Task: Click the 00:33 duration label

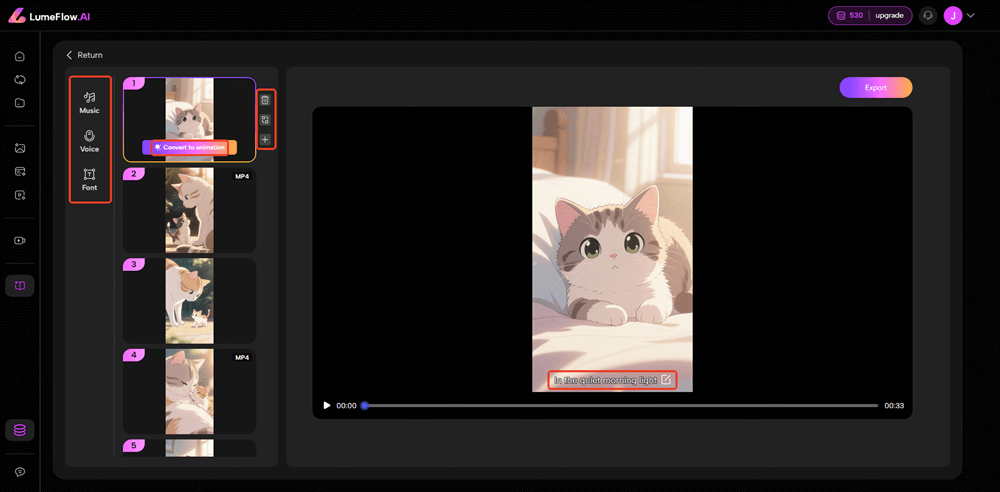Action: tap(894, 405)
